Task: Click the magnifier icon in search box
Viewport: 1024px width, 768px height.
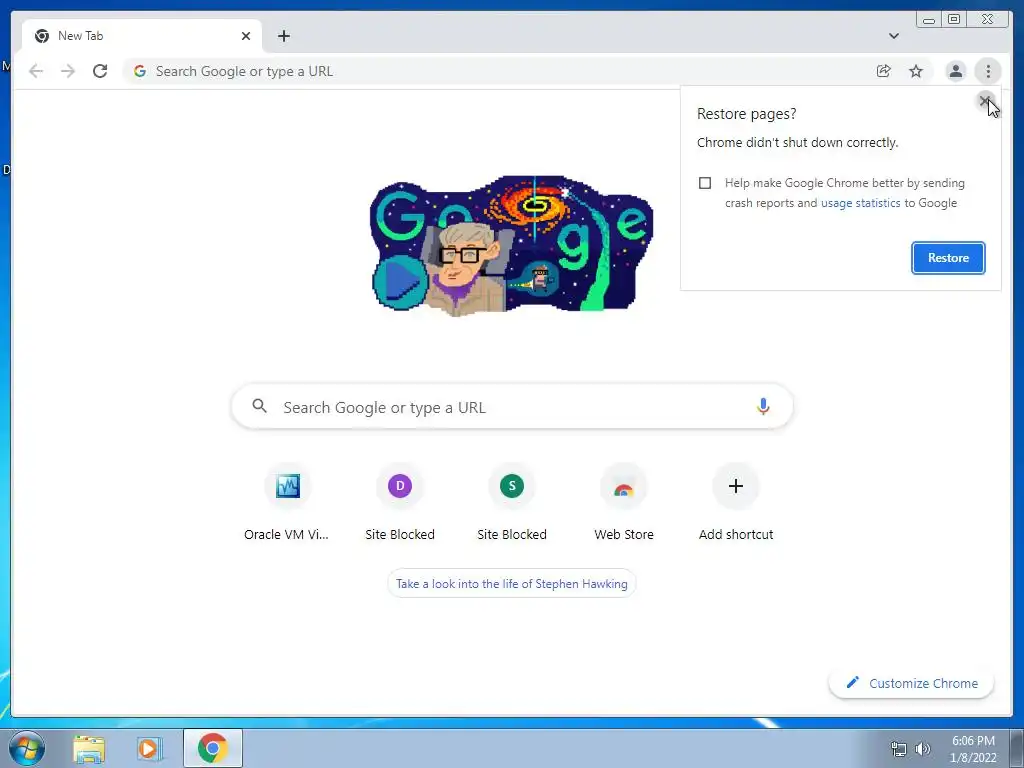Action: [259, 406]
